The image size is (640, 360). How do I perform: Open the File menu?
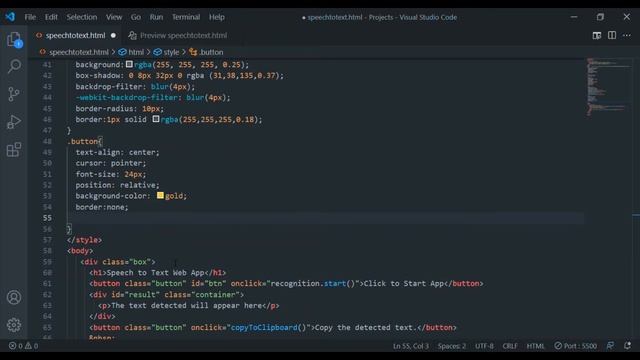[30, 17]
